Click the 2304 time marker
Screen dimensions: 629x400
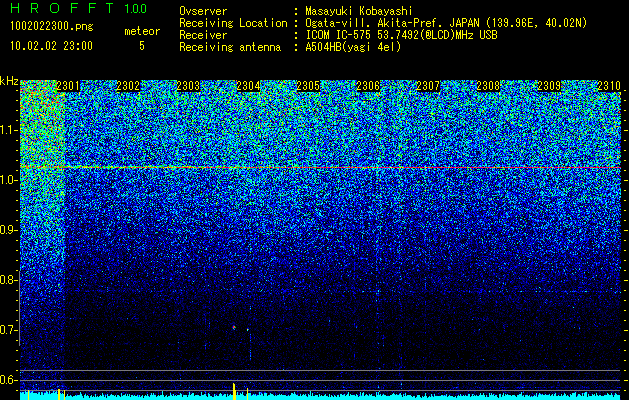(x=248, y=86)
